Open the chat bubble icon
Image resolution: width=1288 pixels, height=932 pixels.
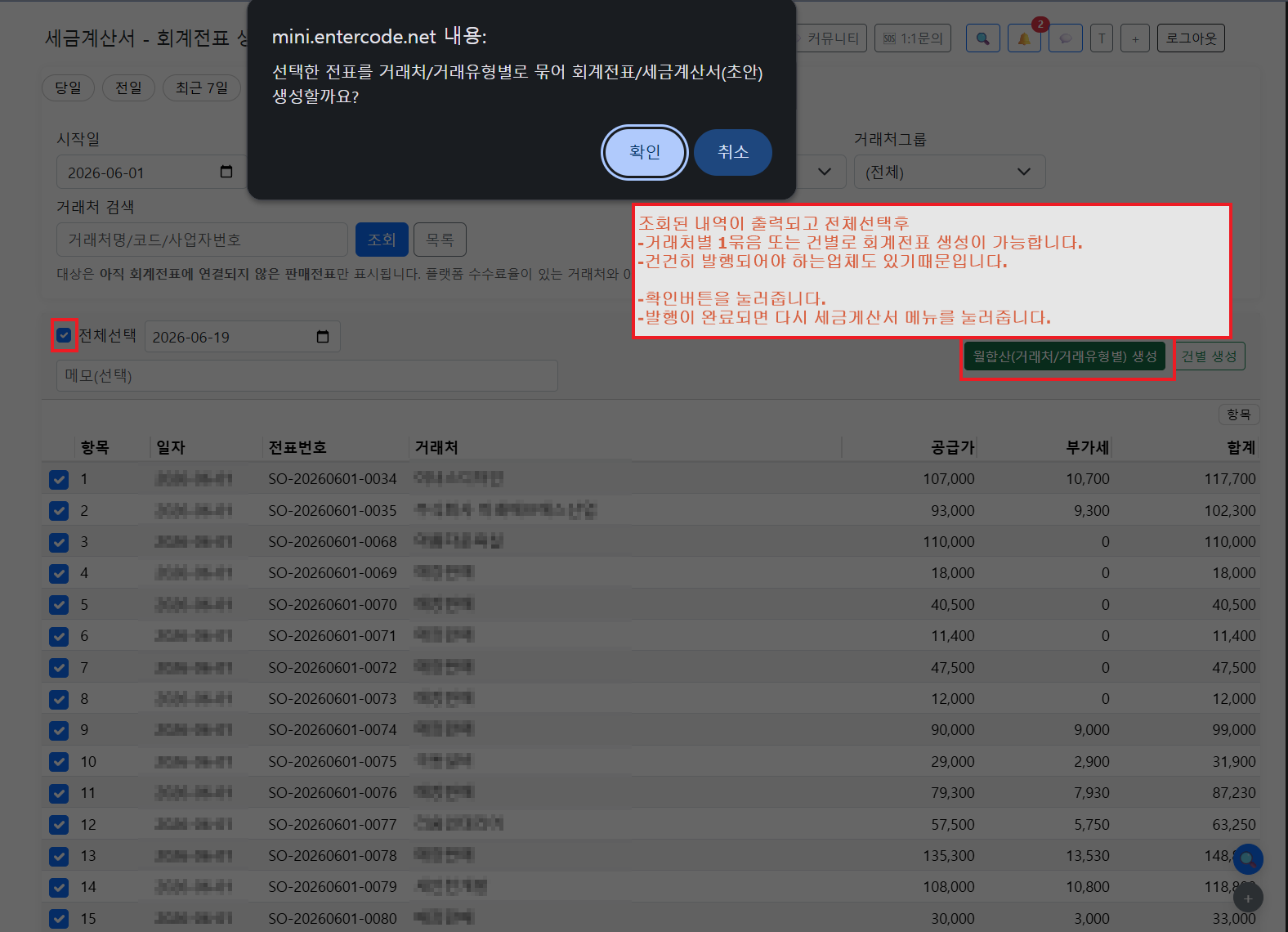[x=1066, y=38]
